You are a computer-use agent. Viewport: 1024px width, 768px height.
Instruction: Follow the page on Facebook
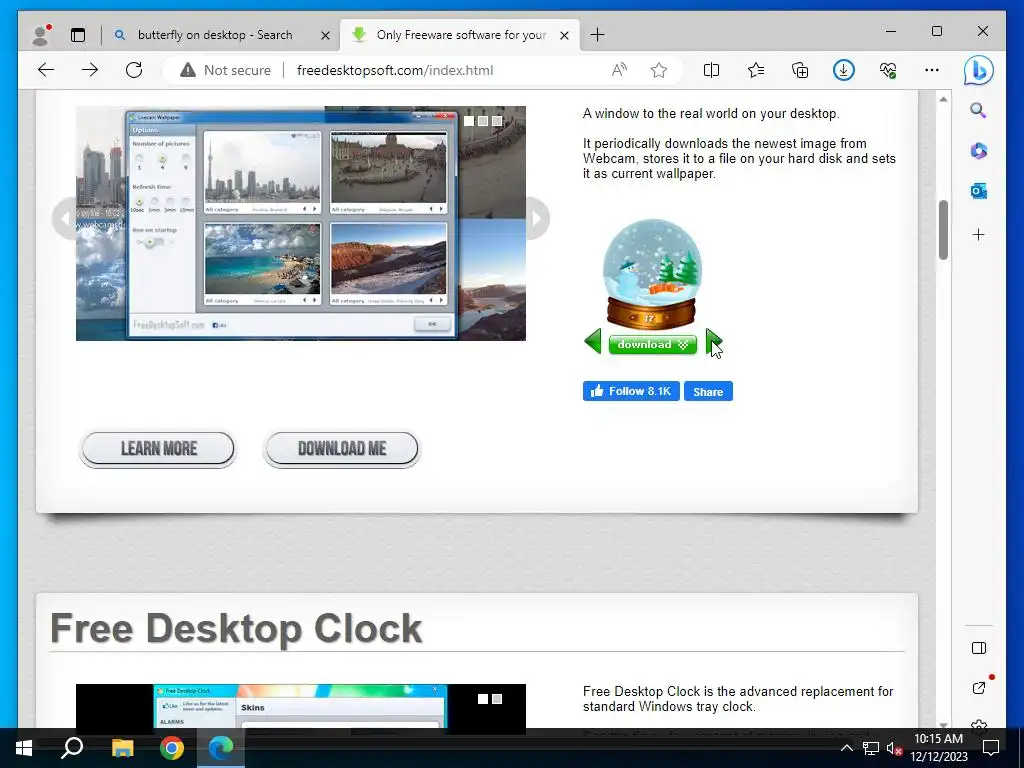coord(631,391)
